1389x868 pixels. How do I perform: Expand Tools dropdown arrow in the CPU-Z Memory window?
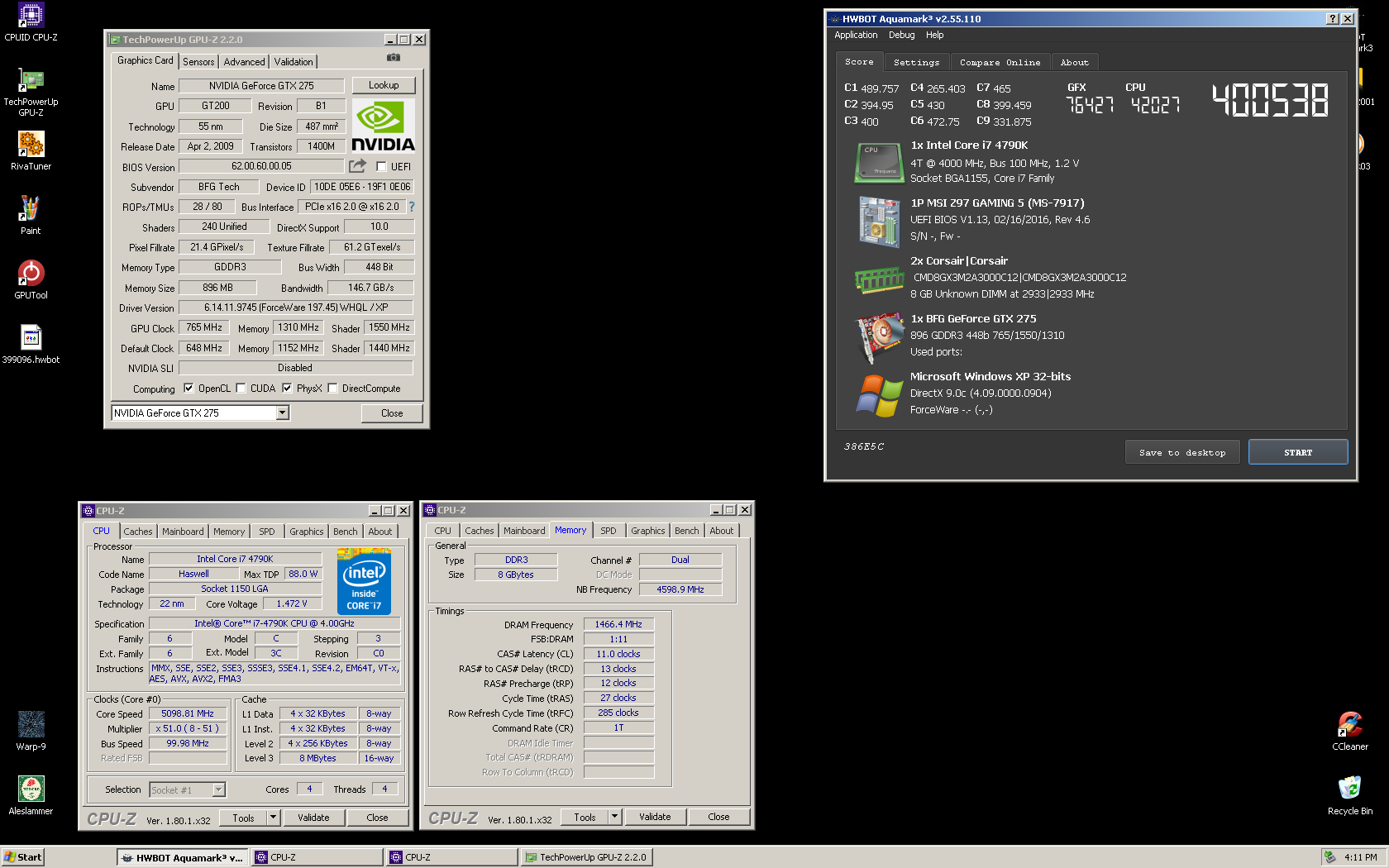614,817
